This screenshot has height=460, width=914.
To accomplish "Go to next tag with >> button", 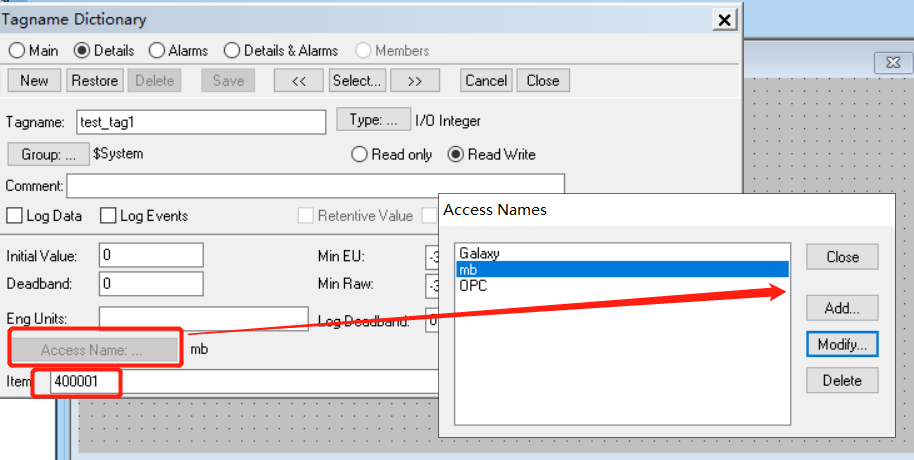I will [x=415, y=80].
